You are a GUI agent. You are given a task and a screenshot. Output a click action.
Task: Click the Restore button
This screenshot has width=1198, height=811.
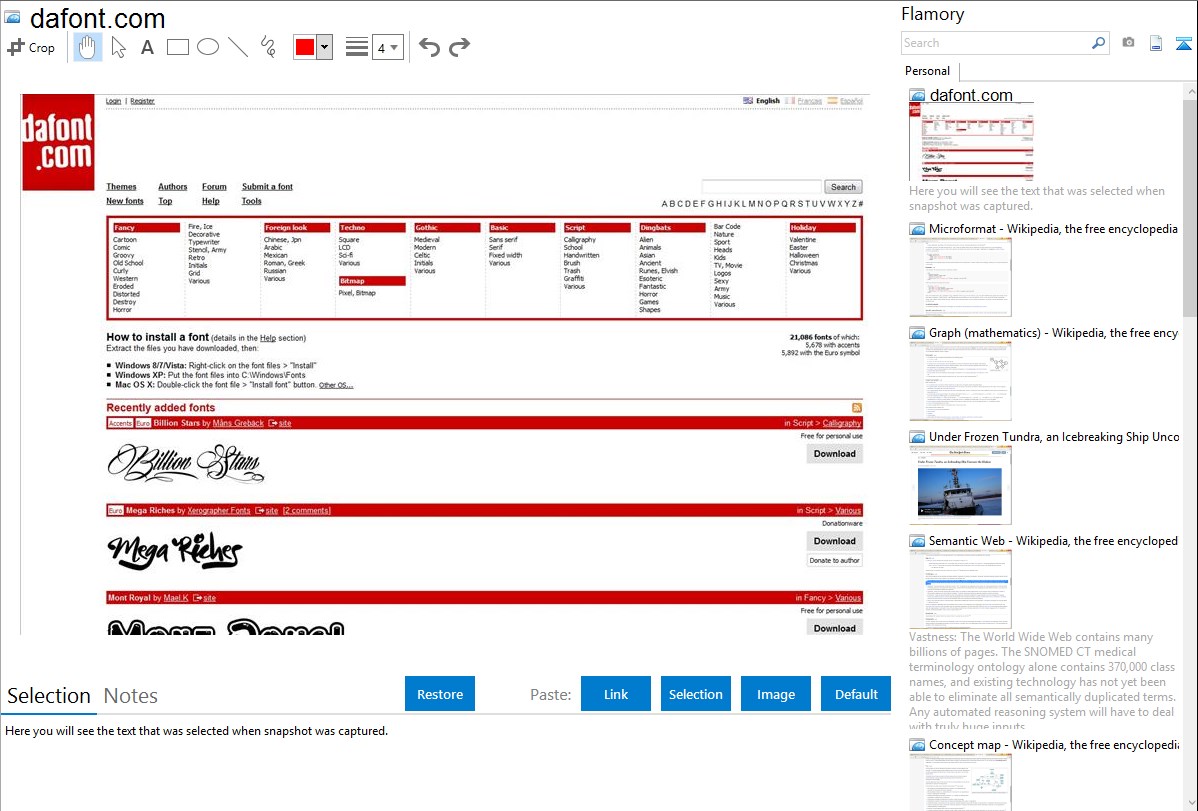[x=440, y=694]
